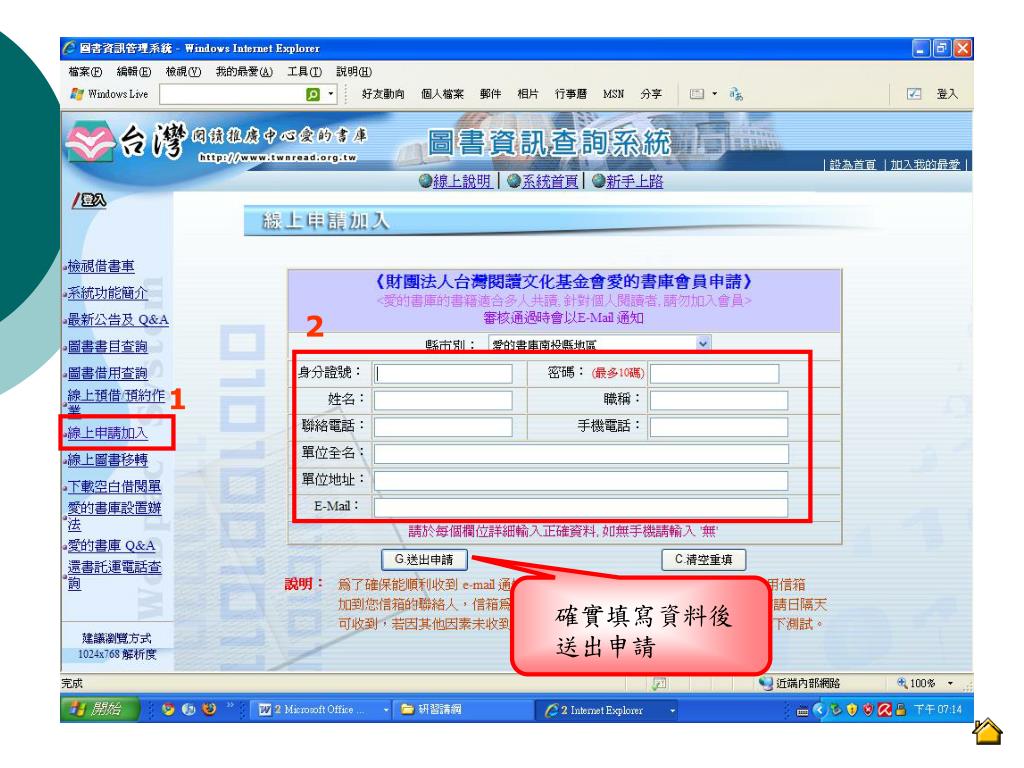Image resolution: width=1024 pixels, height=768 pixels.
Task: Open the 2 Internet Explorer taskbar group
Action: (607, 710)
